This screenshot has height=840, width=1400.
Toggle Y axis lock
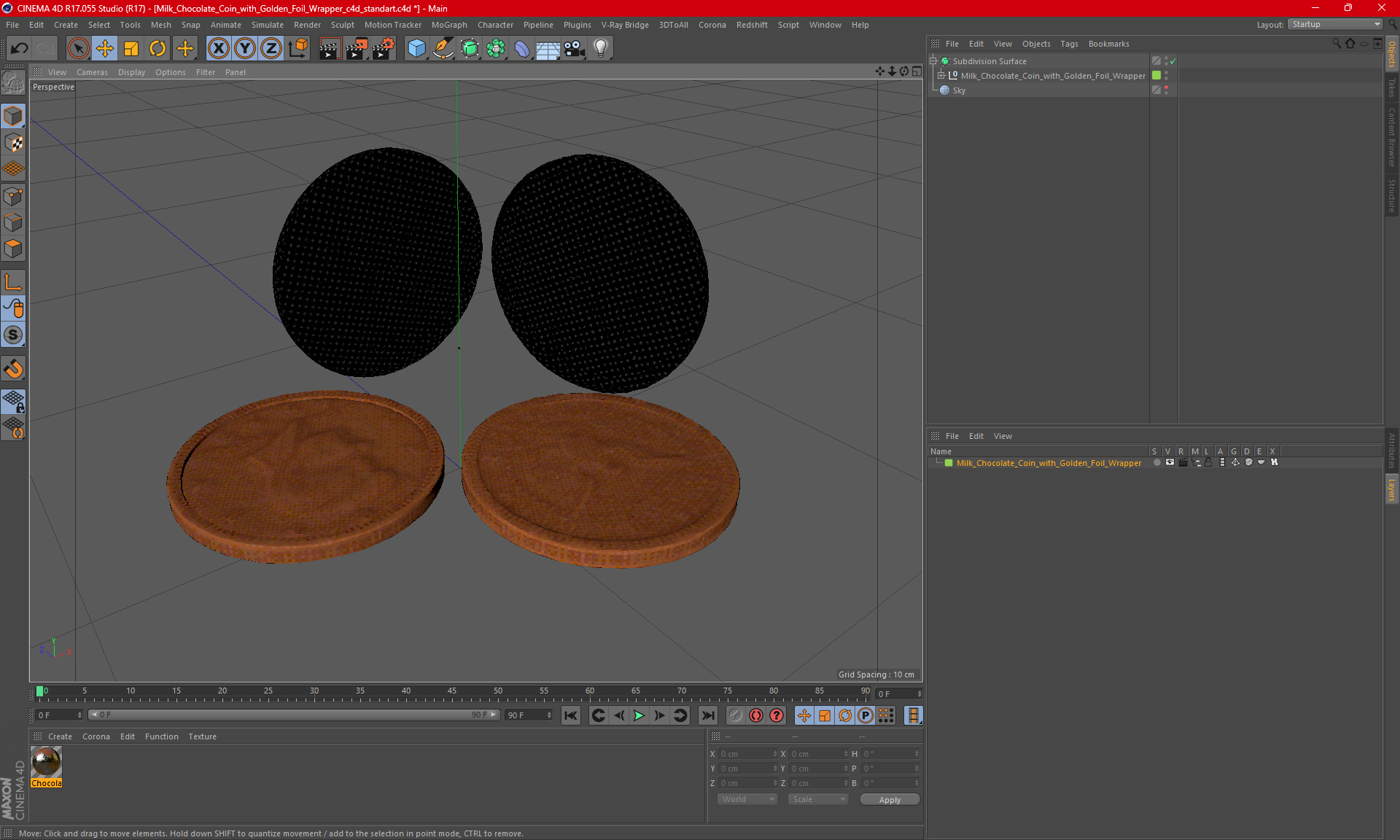pyautogui.click(x=245, y=49)
